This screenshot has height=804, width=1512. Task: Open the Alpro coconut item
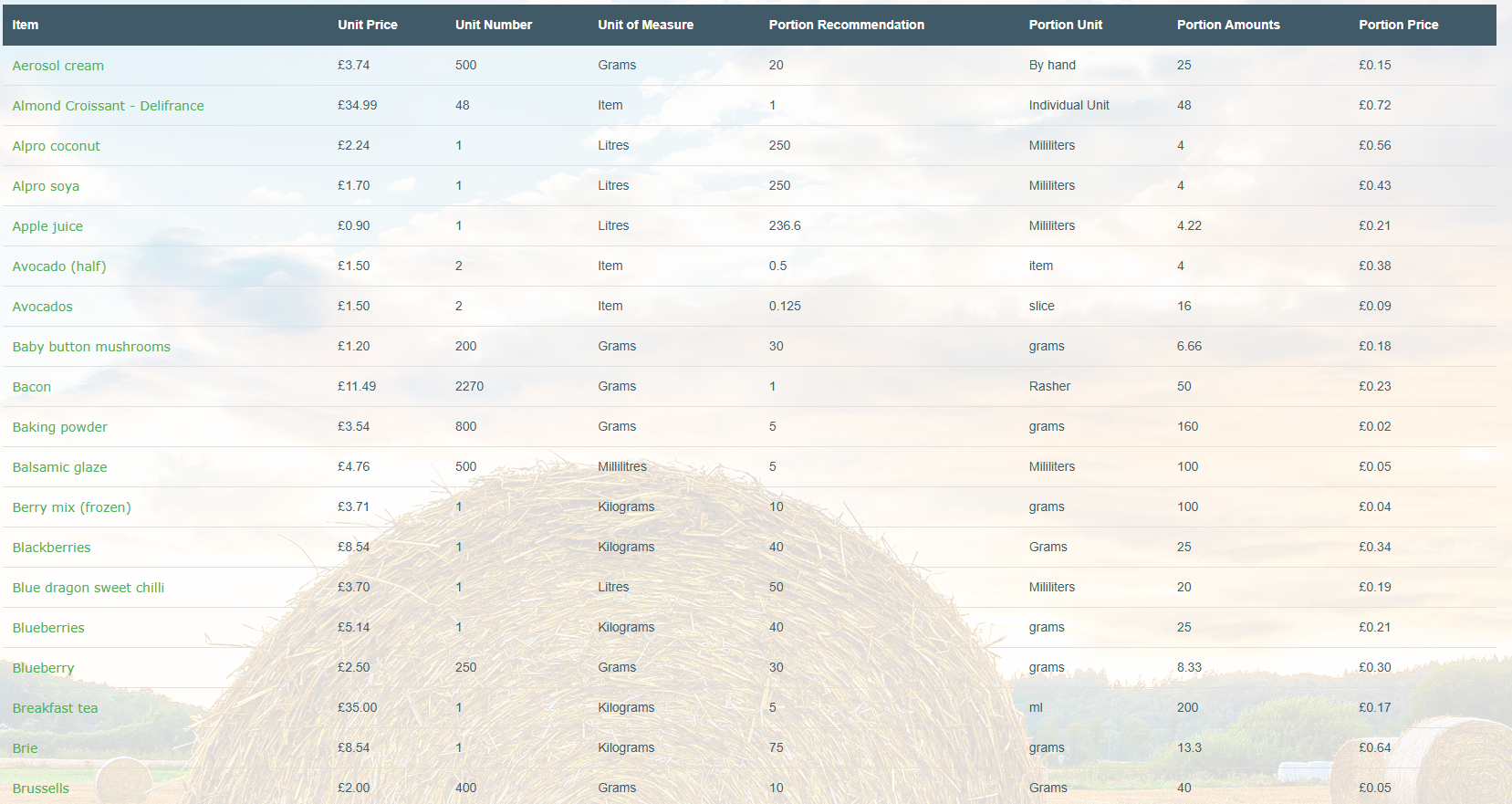(x=56, y=146)
